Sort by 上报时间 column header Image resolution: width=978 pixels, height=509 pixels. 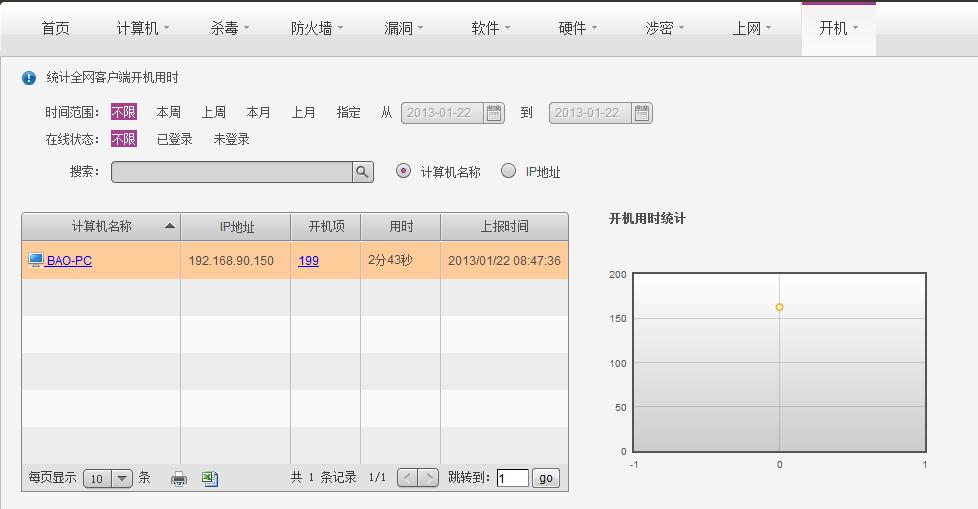click(504, 226)
